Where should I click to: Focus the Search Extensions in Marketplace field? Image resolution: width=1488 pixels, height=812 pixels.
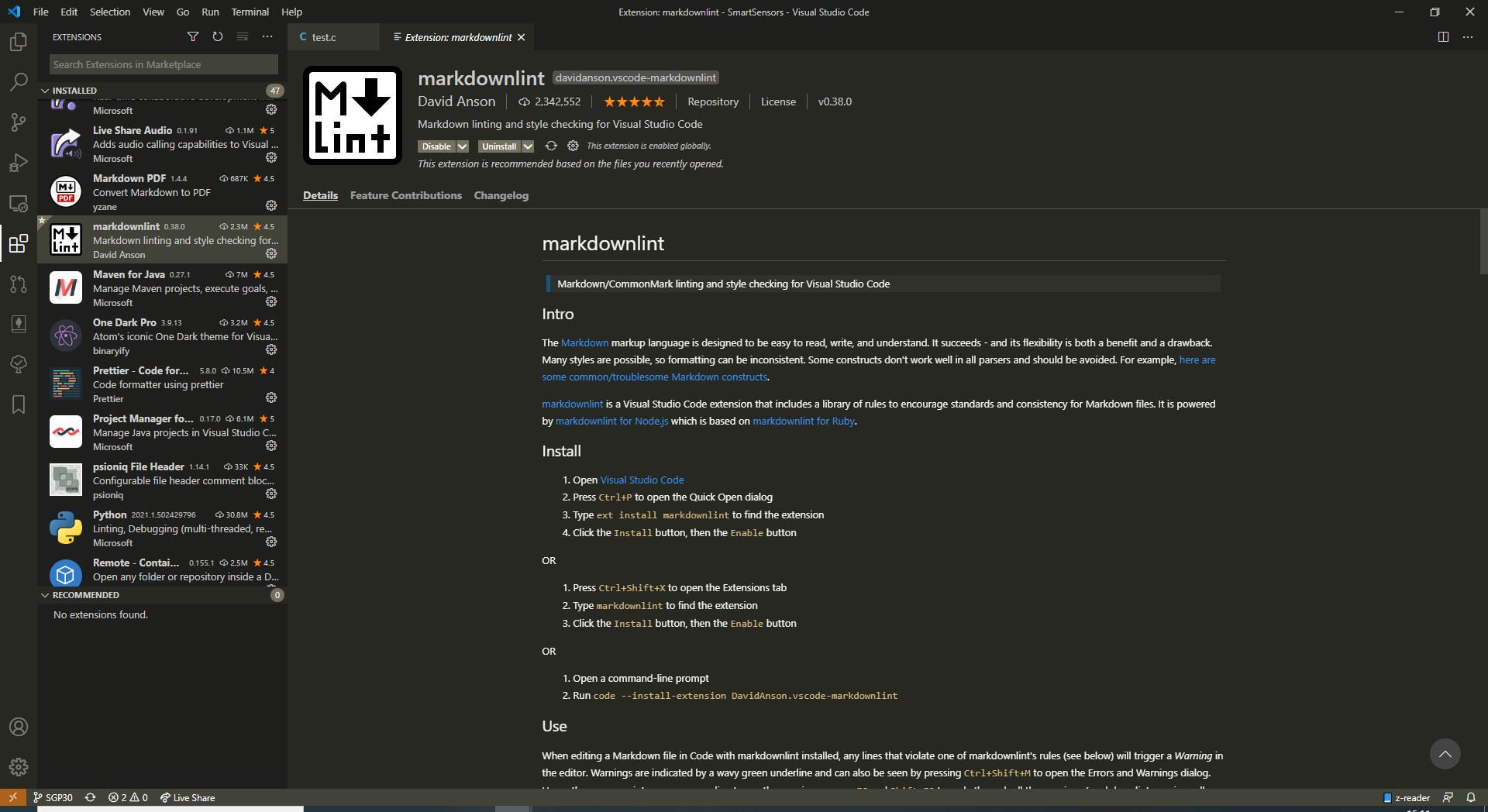point(164,64)
